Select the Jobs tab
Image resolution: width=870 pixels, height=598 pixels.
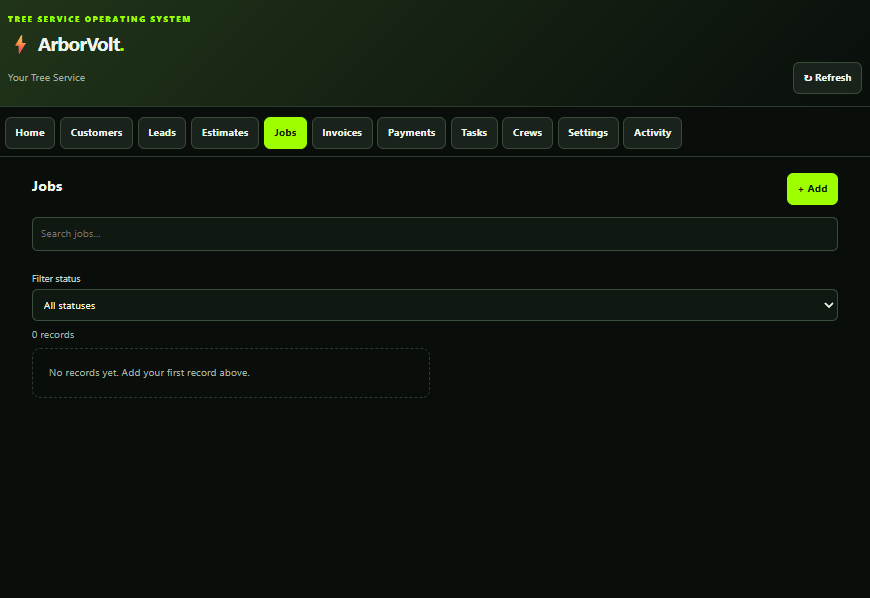285,133
